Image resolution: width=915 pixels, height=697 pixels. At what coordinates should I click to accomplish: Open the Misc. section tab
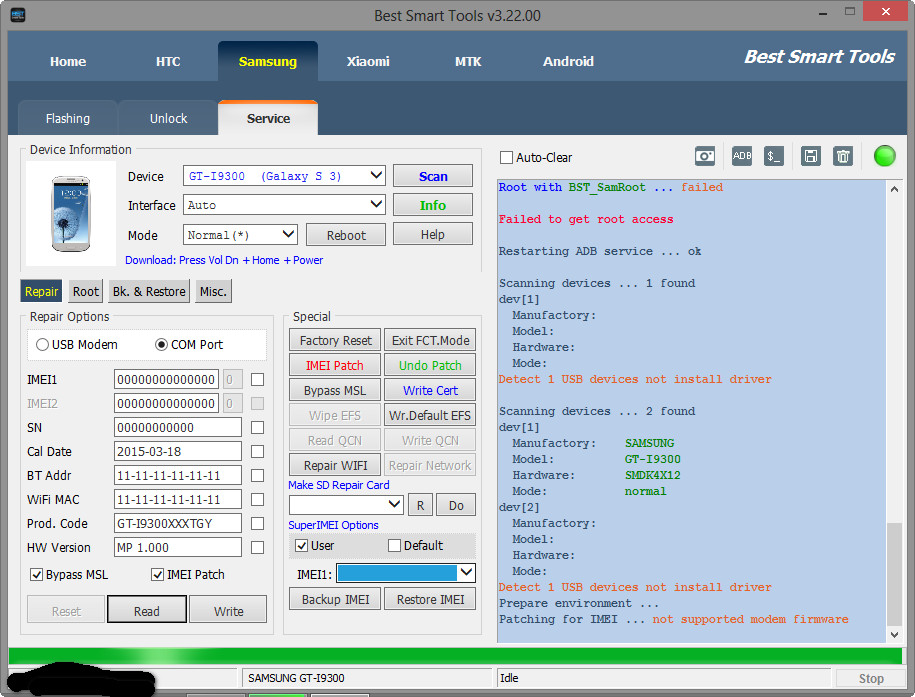click(x=213, y=291)
